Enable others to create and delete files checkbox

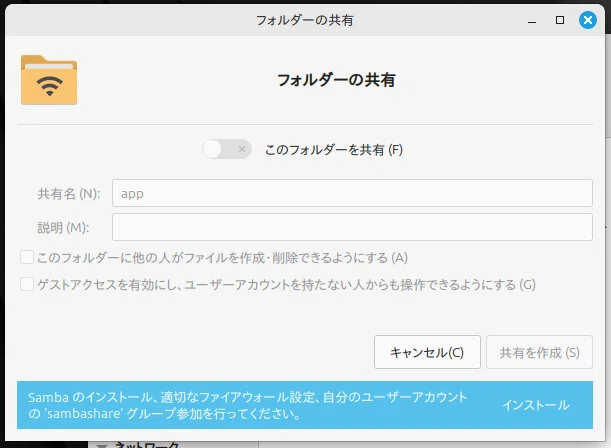coord(27,258)
